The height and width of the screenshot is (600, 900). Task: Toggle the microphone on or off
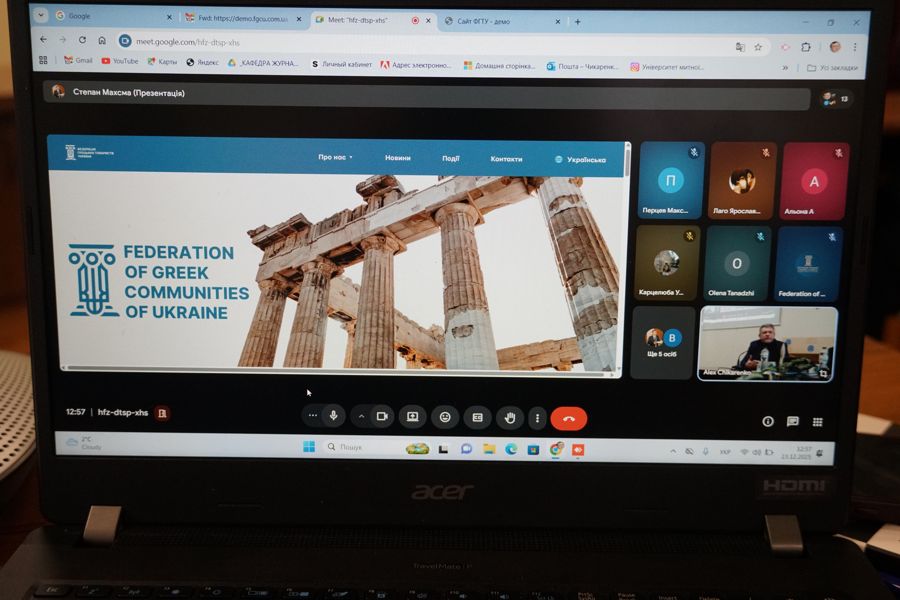click(x=333, y=416)
